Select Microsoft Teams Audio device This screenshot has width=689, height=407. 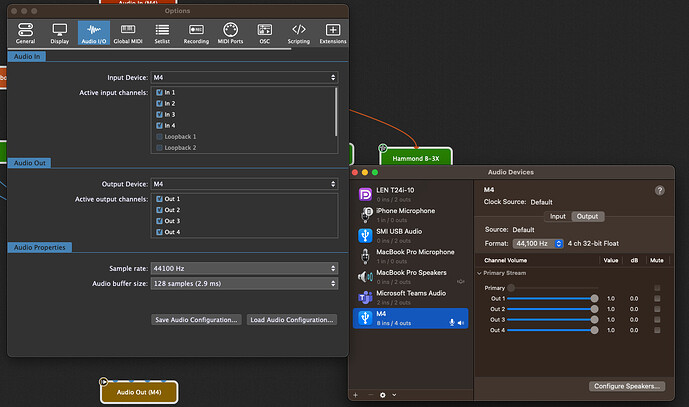point(410,298)
